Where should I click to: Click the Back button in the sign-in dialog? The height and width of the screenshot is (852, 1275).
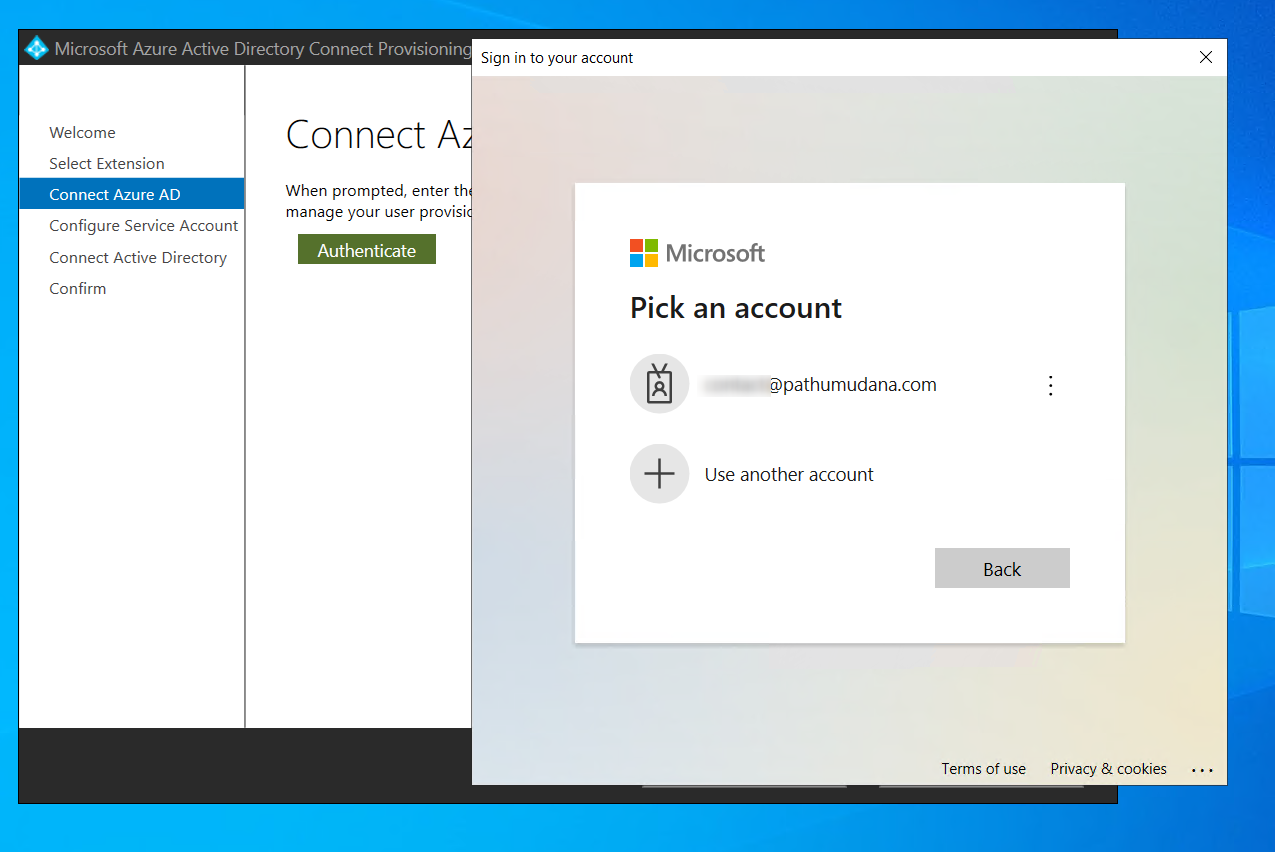[x=1002, y=568]
